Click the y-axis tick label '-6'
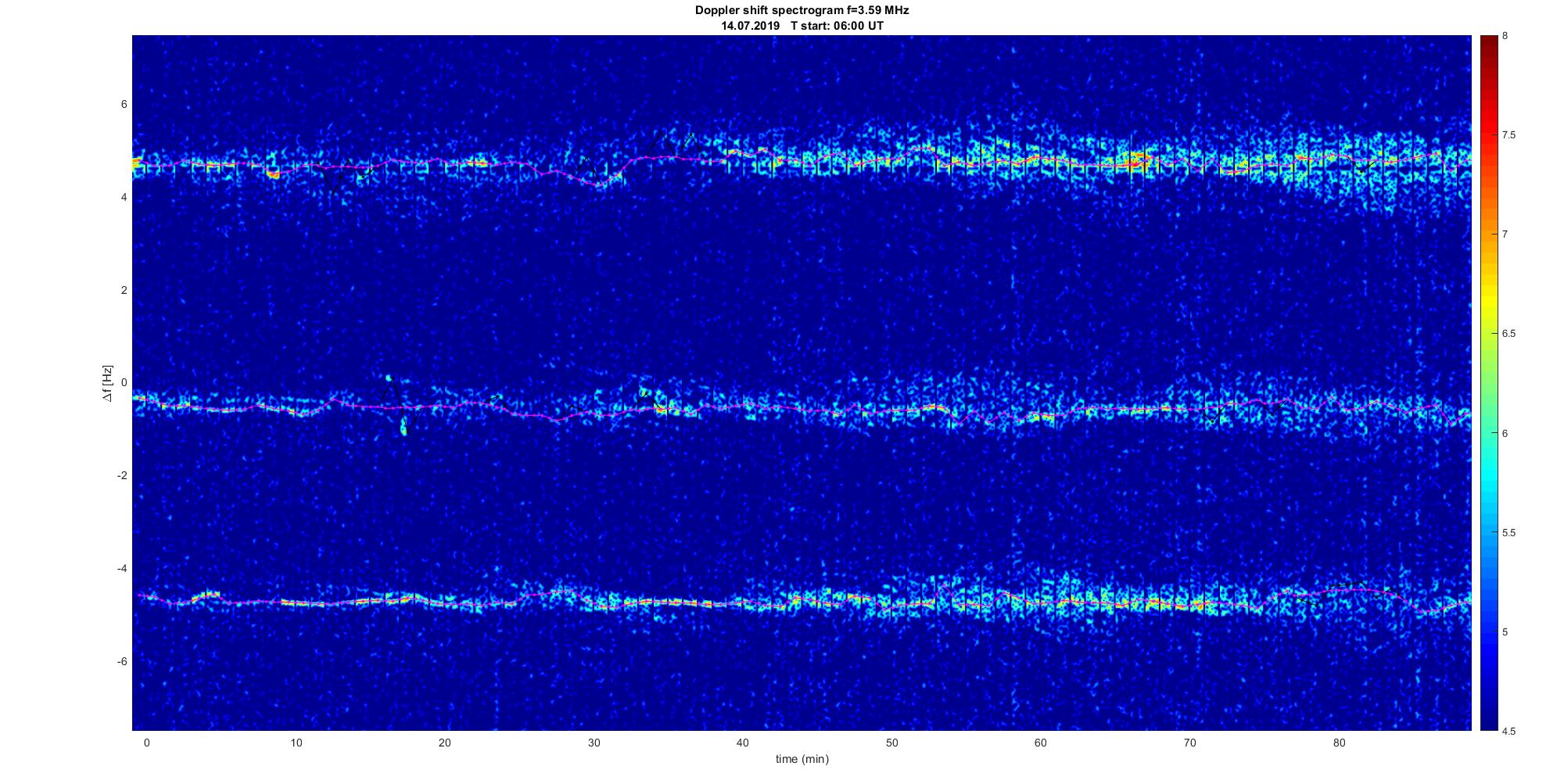This screenshot has width=1564, height=784. tap(123, 661)
